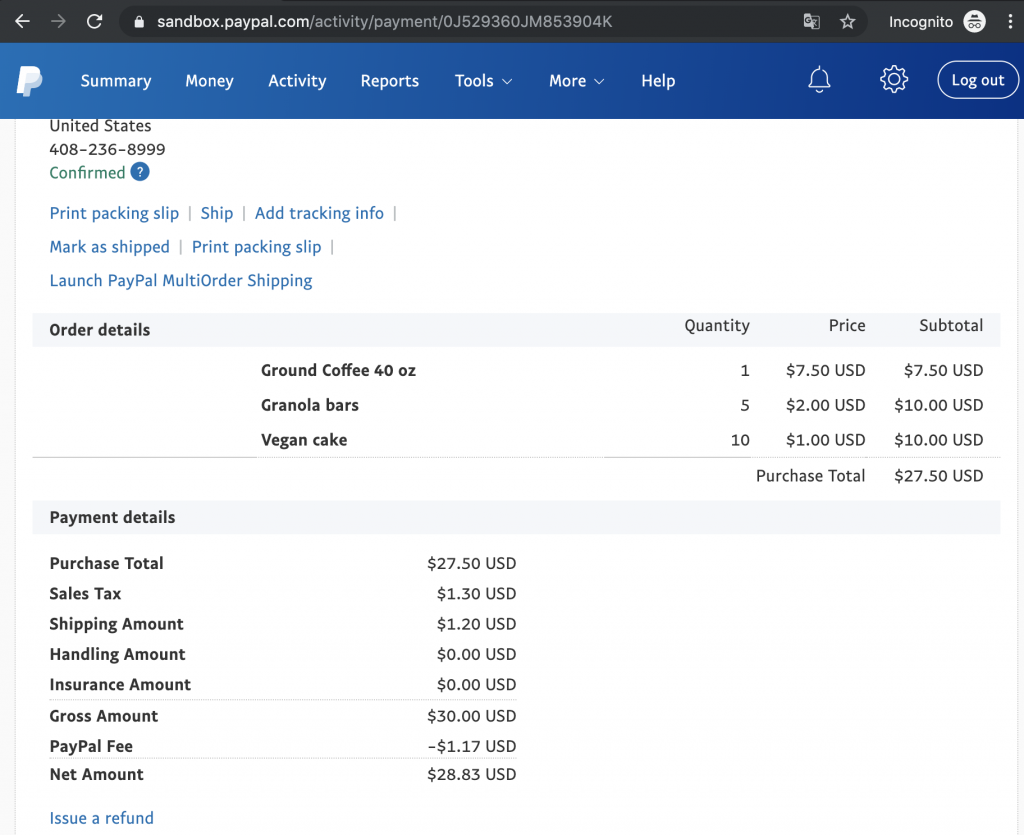This screenshot has height=835, width=1024.
Task: Click the Insurance Amount $0.00 USD value
Action: tap(477, 685)
